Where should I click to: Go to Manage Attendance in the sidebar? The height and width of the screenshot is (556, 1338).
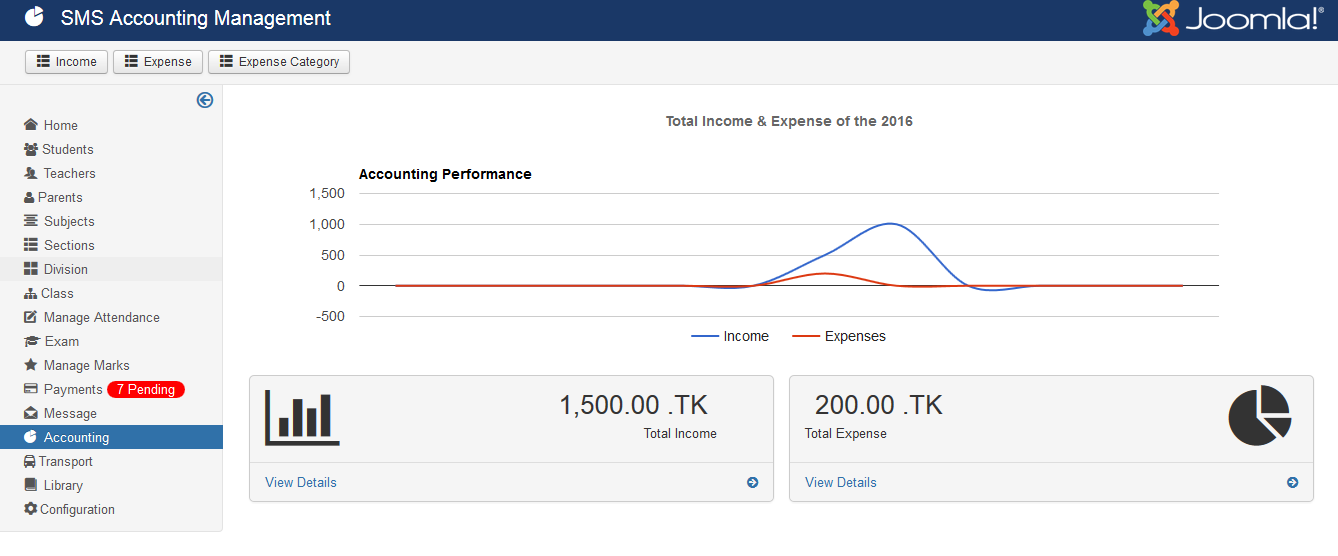[101, 317]
